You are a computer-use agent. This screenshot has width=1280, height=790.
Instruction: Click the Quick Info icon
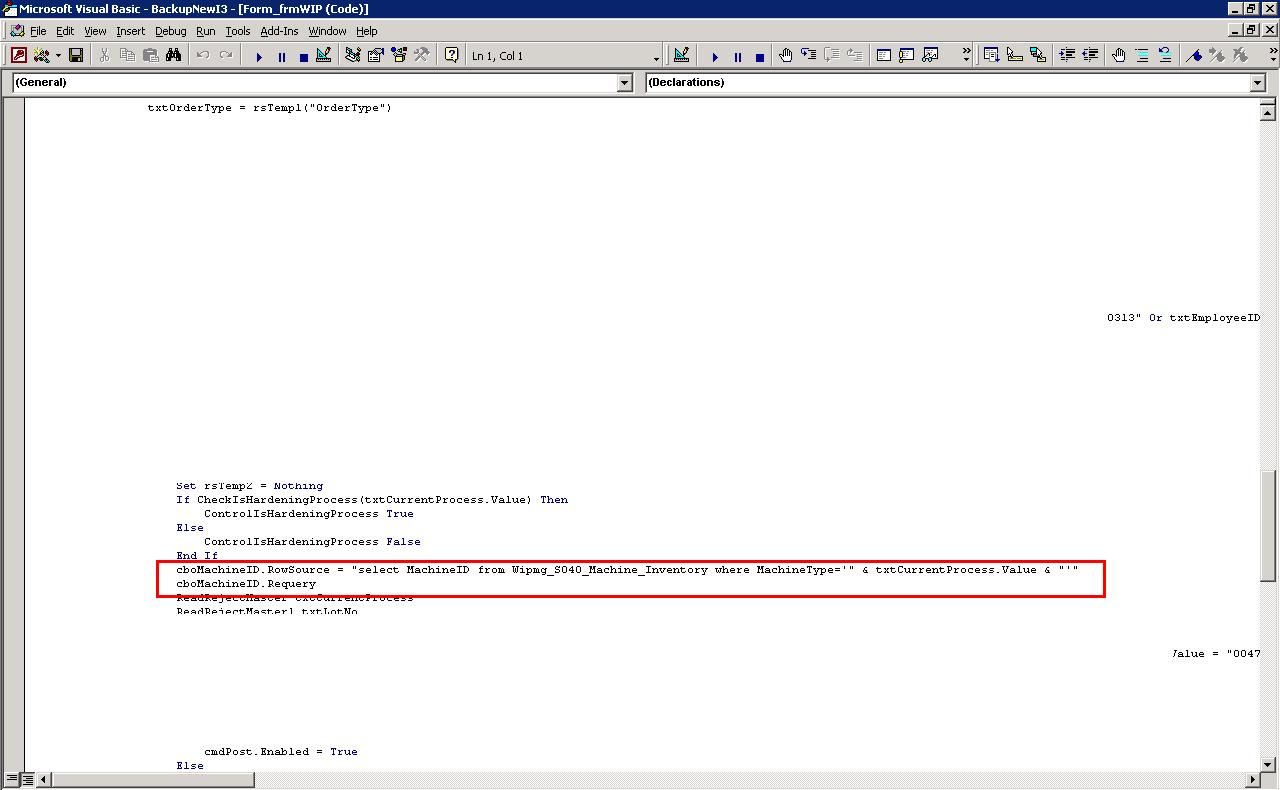1038,56
